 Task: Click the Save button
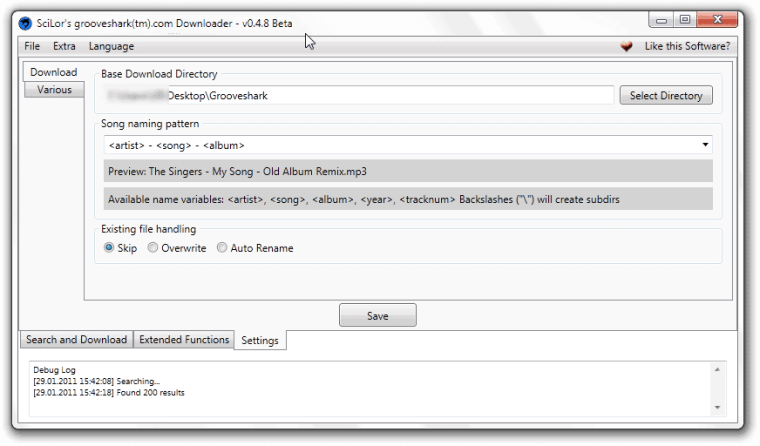point(377,316)
